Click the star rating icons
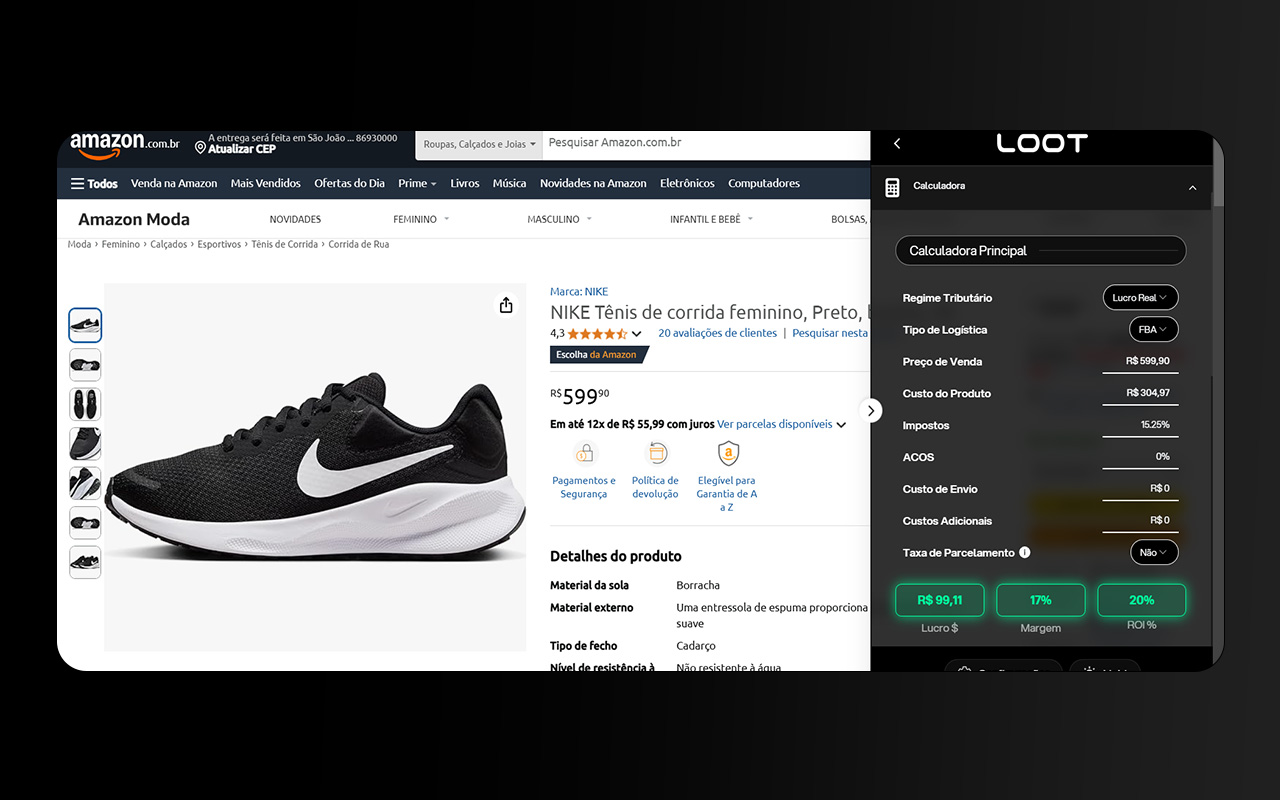 pyautogui.click(x=597, y=333)
